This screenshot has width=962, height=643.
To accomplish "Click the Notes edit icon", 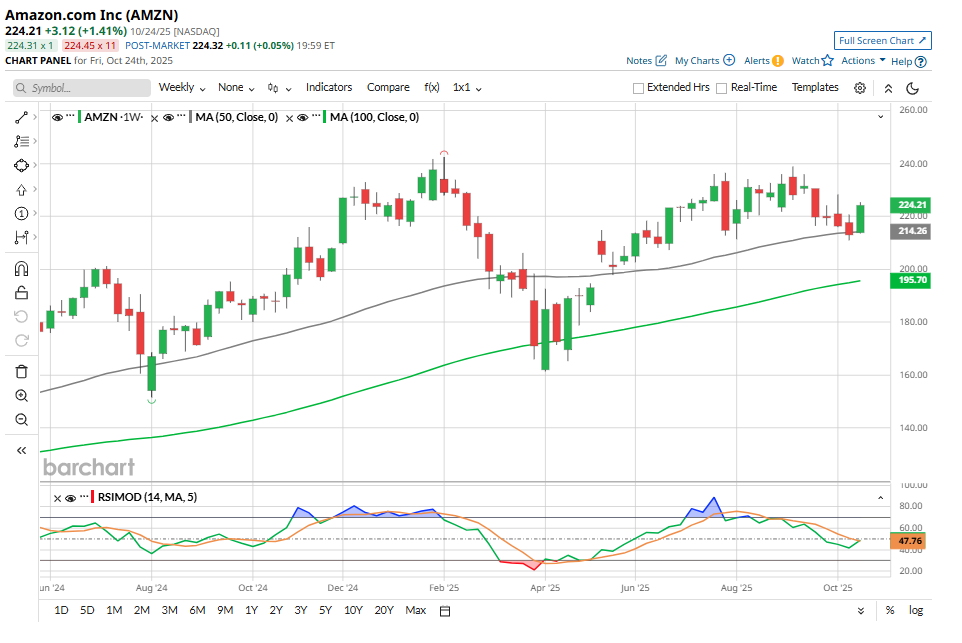I will point(661,60).
